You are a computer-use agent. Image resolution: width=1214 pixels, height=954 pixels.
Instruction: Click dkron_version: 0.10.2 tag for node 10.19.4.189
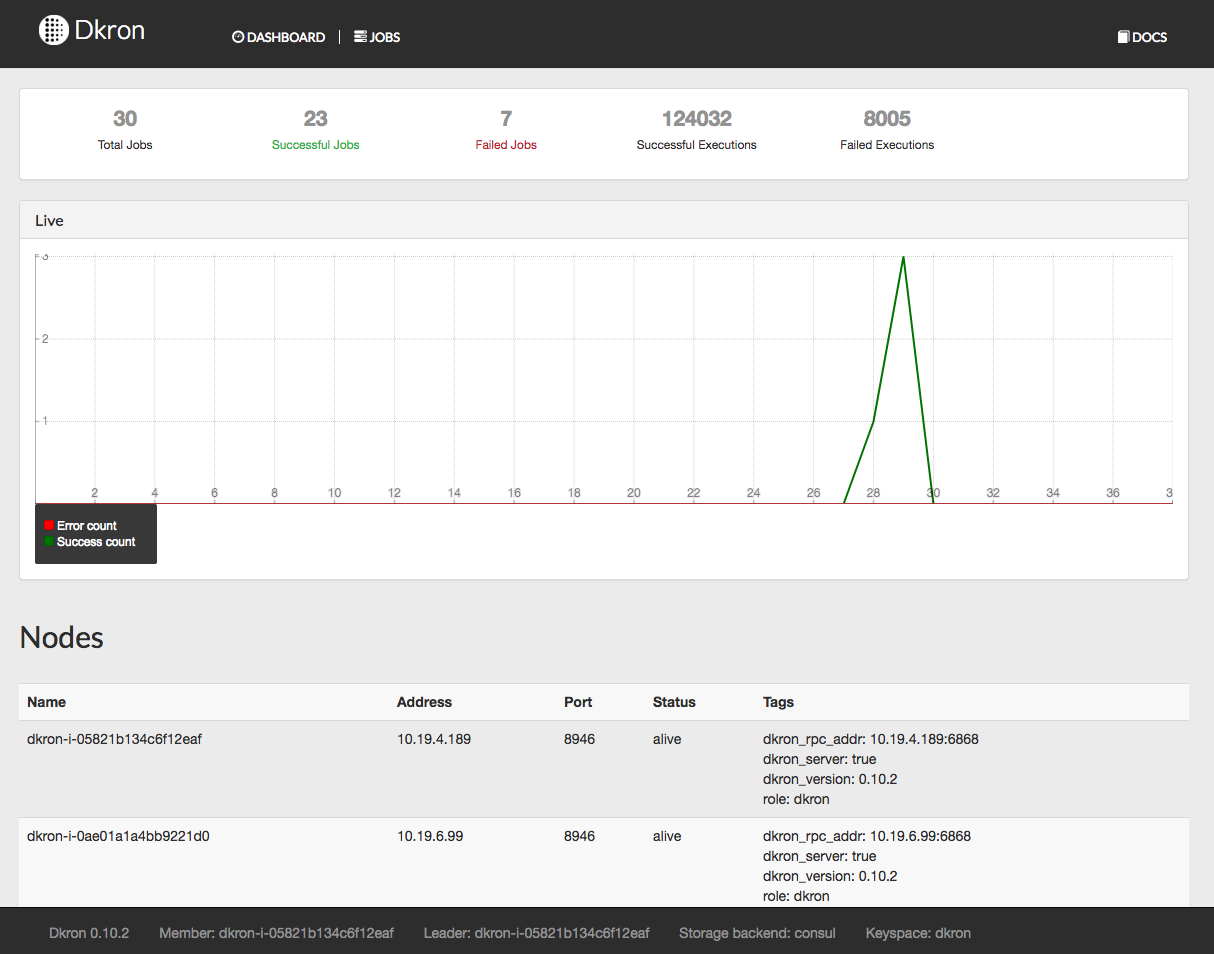click(830, 779)
